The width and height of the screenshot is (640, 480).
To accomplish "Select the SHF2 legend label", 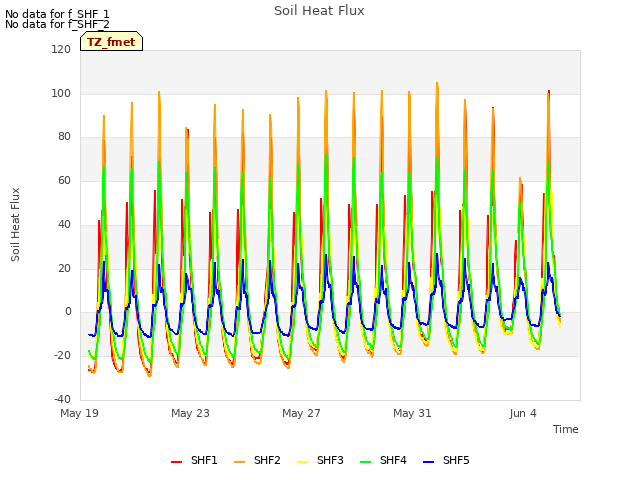I will coord(267,460).
